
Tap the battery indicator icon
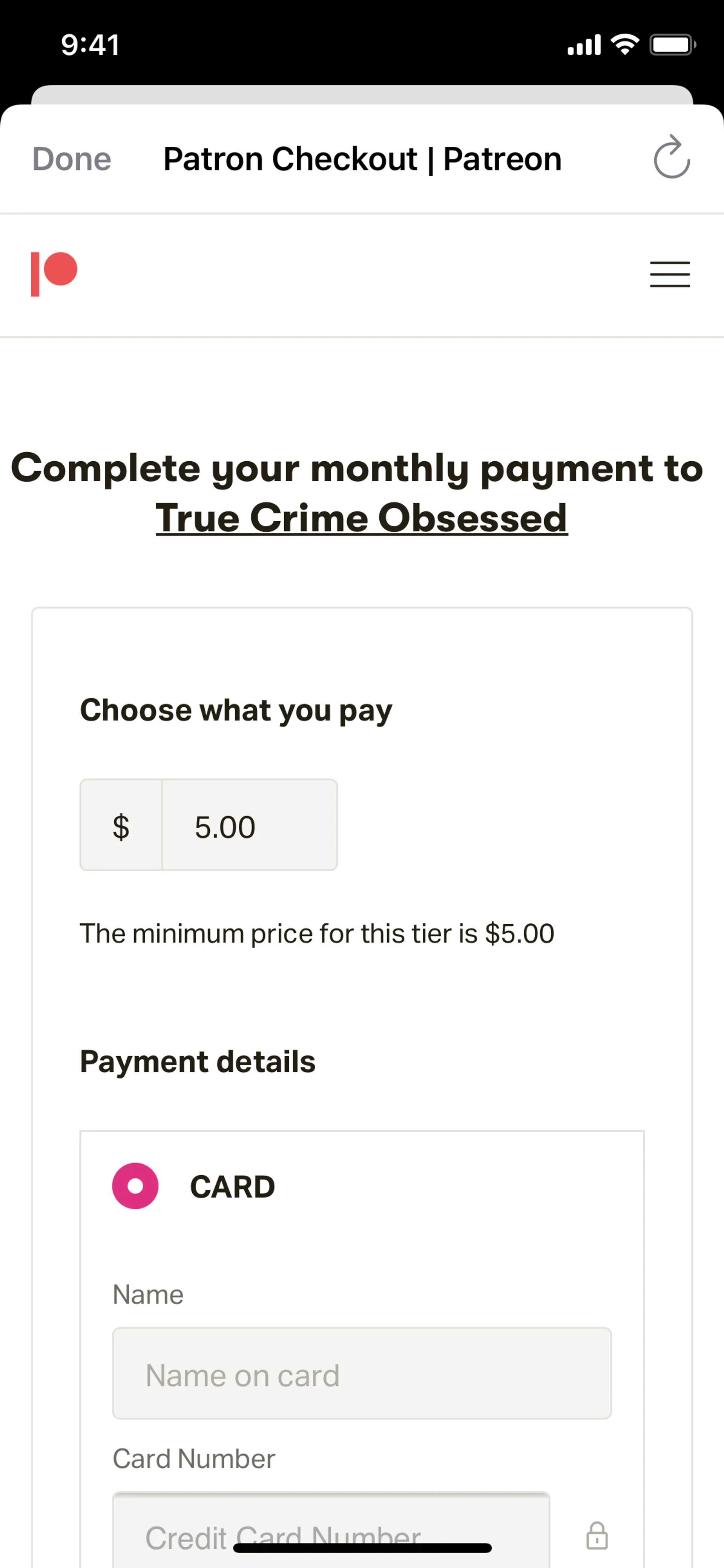(672, 45)
